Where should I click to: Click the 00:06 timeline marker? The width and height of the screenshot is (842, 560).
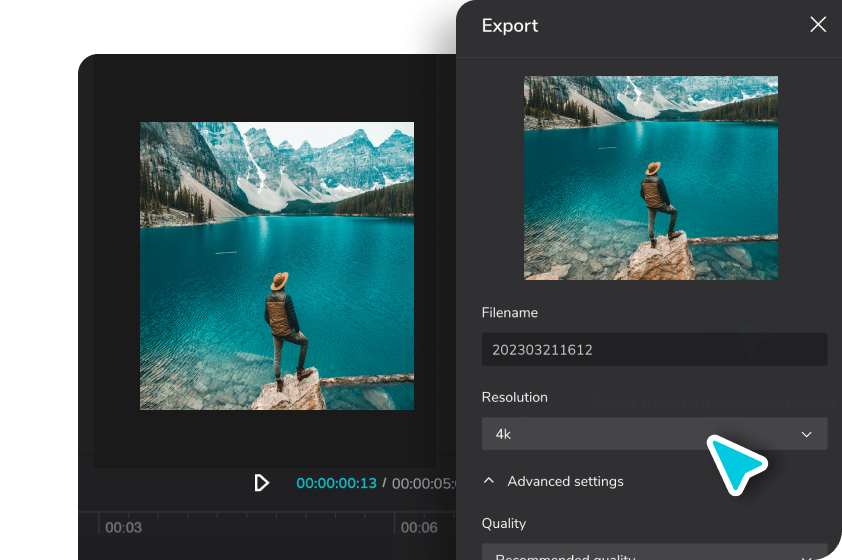(419, 527)
